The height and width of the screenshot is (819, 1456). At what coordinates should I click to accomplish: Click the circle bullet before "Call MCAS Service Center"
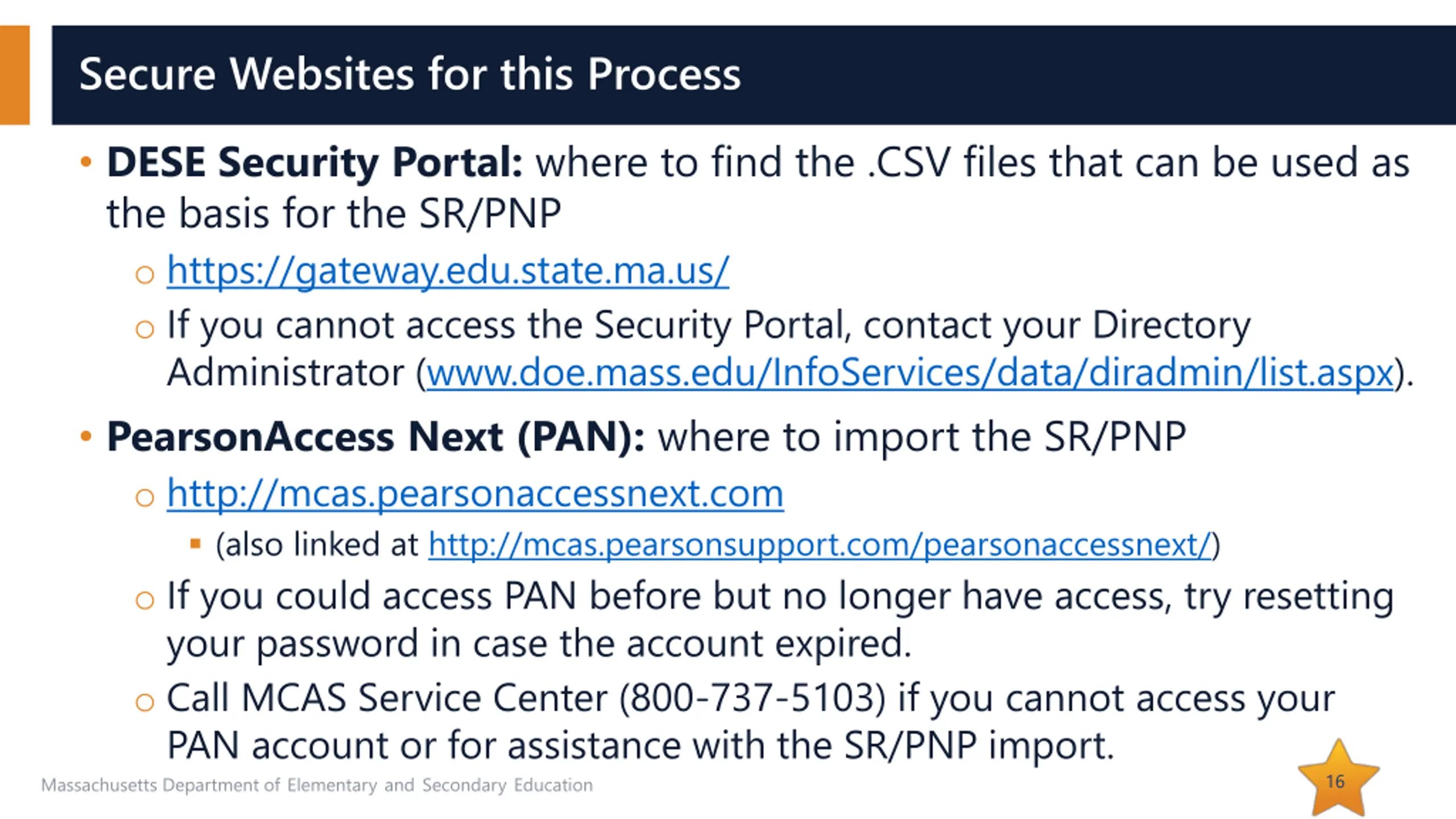tap(145, 702)
